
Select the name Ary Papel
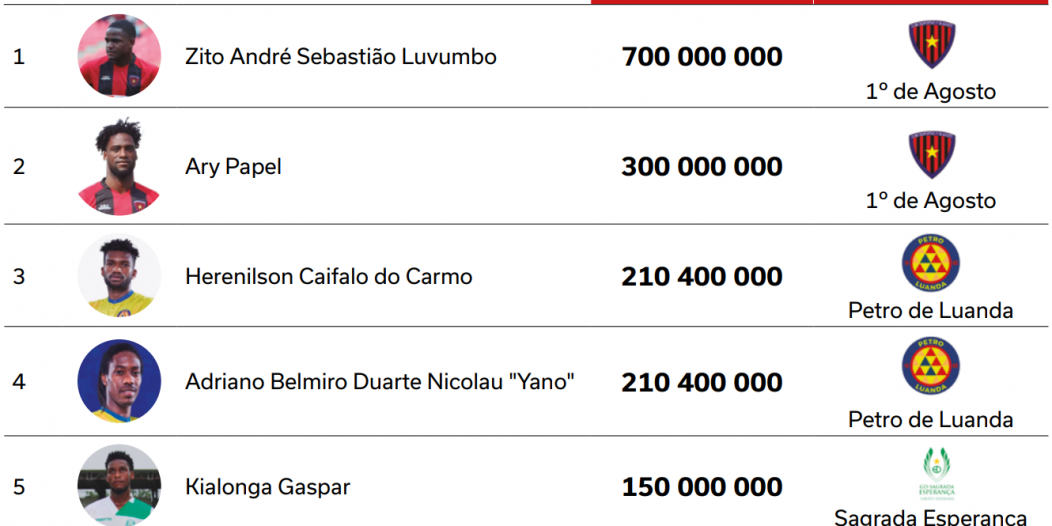click(x=233, y=167)
